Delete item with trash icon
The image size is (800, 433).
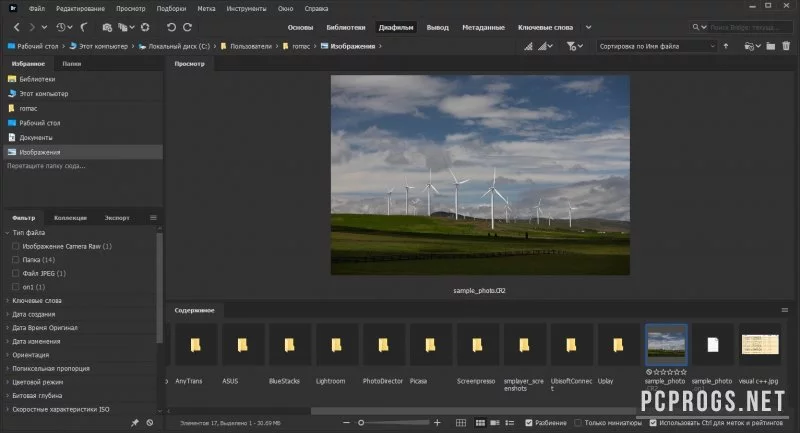coord(786,46)
